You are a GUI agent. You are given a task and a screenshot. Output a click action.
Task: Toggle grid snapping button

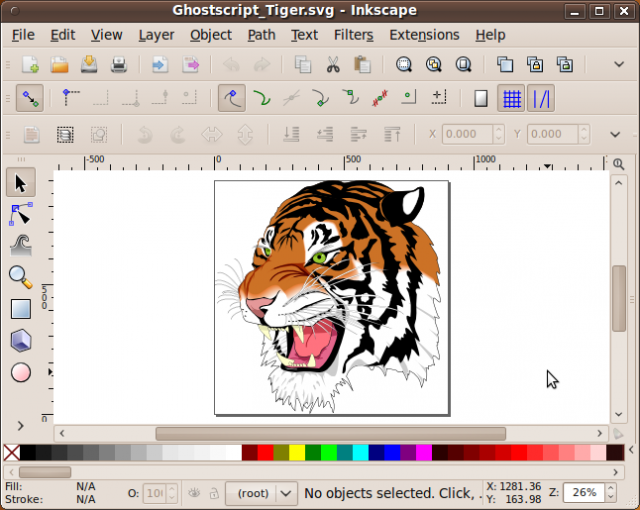(x=512, y=99)
